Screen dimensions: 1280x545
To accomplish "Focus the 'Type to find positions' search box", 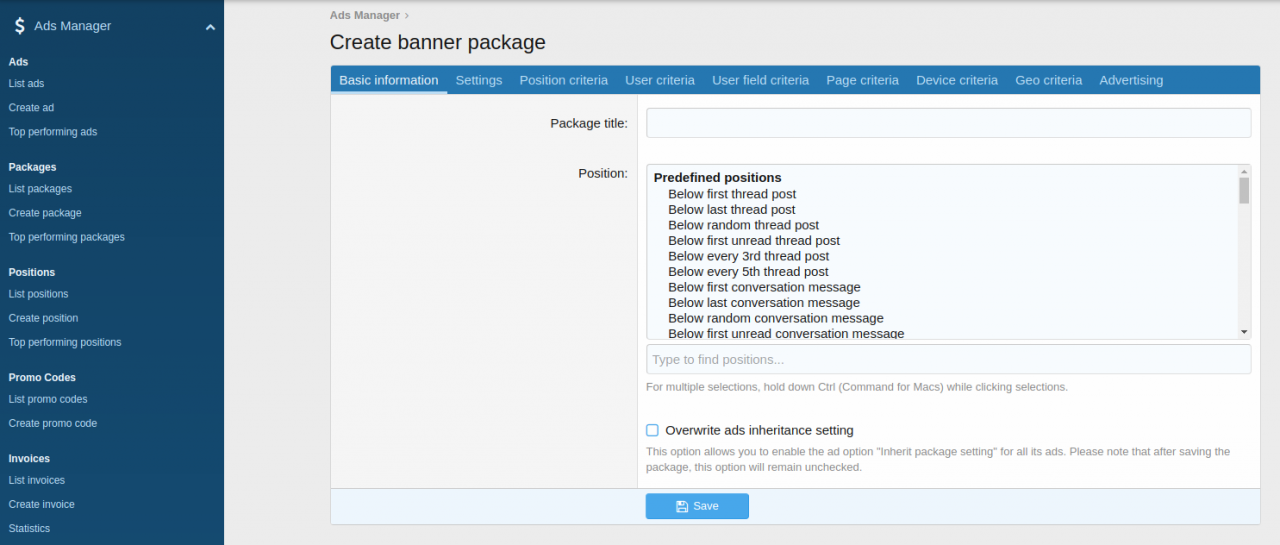I will (x=948, y=359).
